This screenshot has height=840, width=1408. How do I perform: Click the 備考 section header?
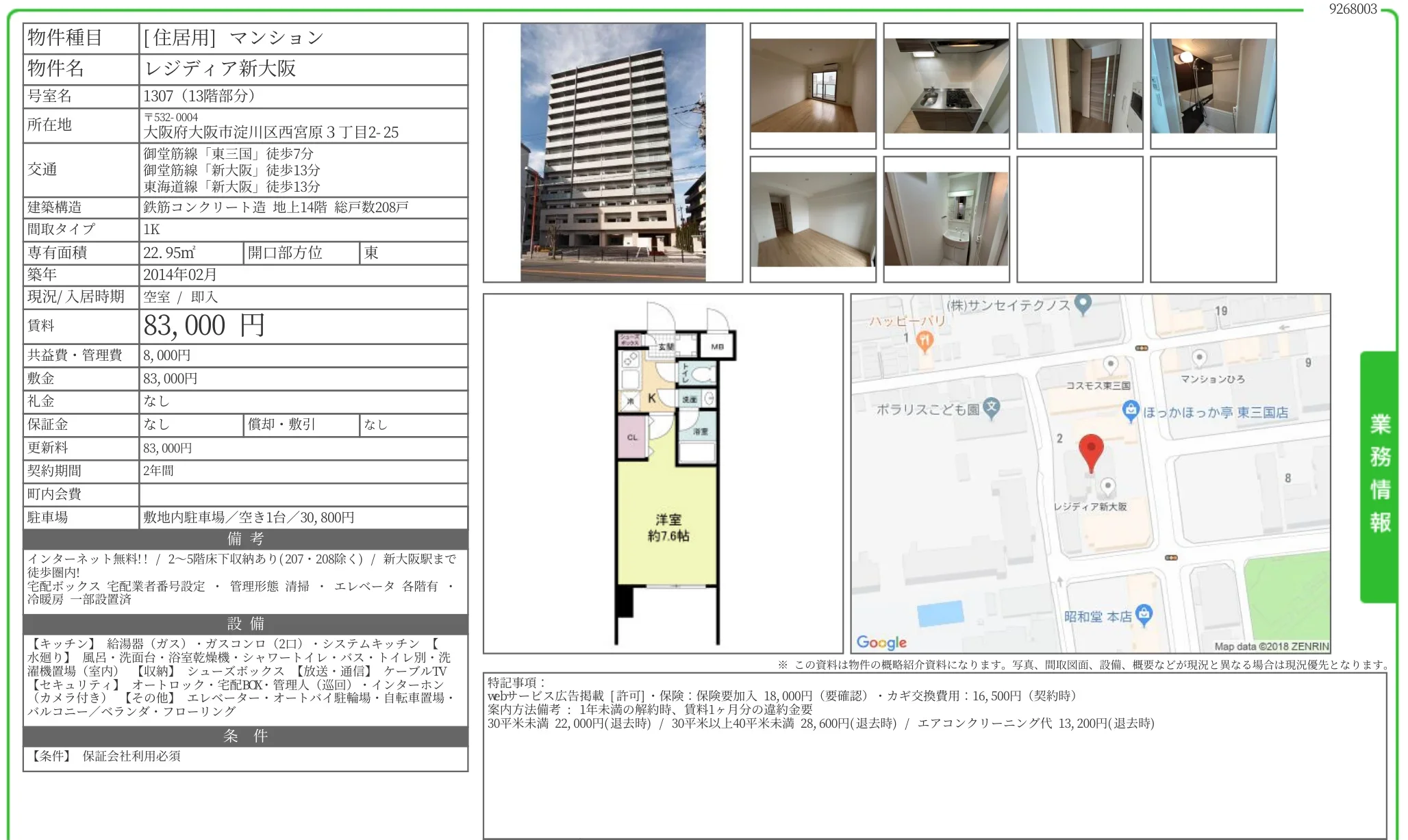click(245, 539)
